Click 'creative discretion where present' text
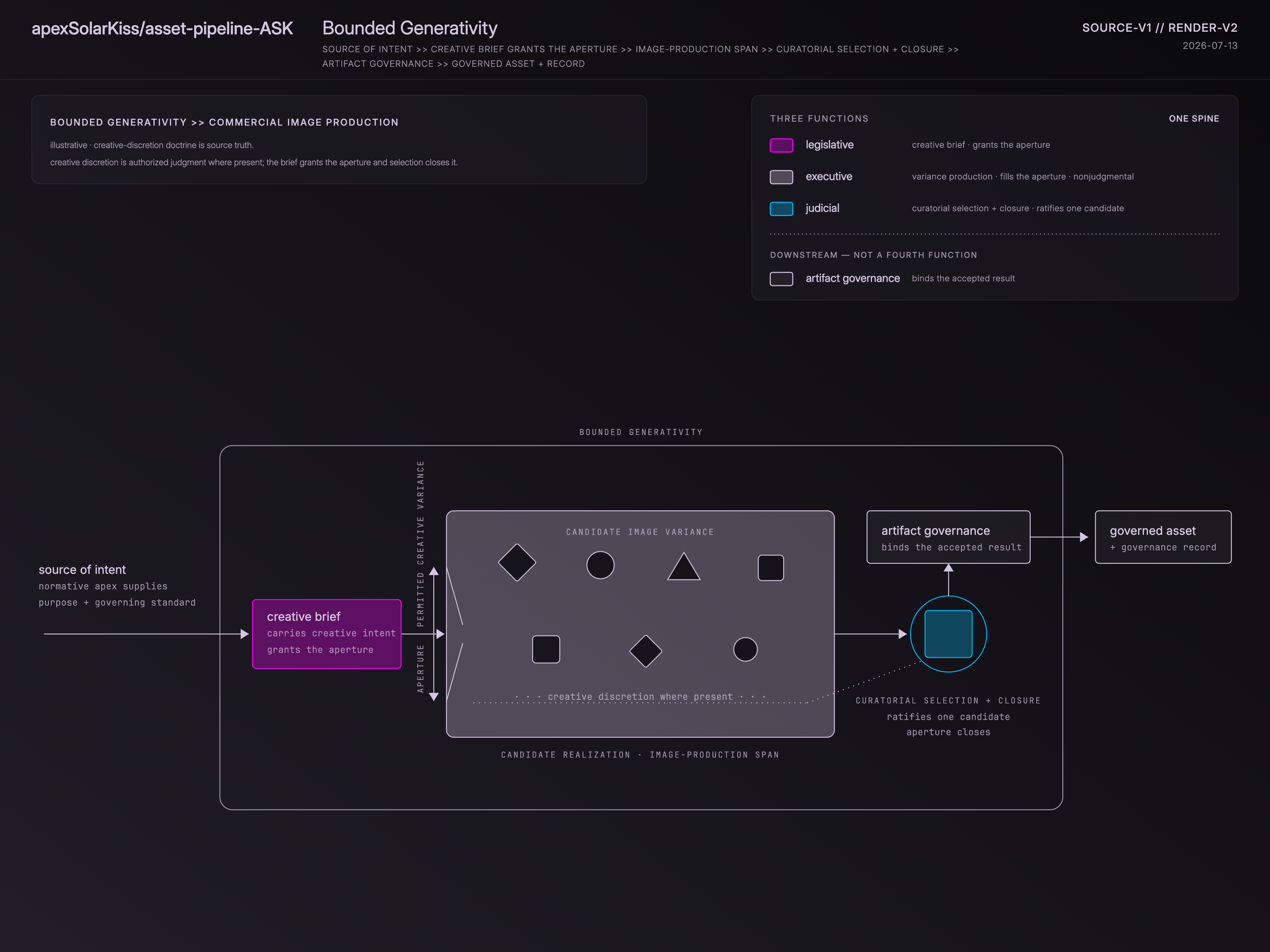The width and height of the screenshot is (1270, 952). coord(640,696)
